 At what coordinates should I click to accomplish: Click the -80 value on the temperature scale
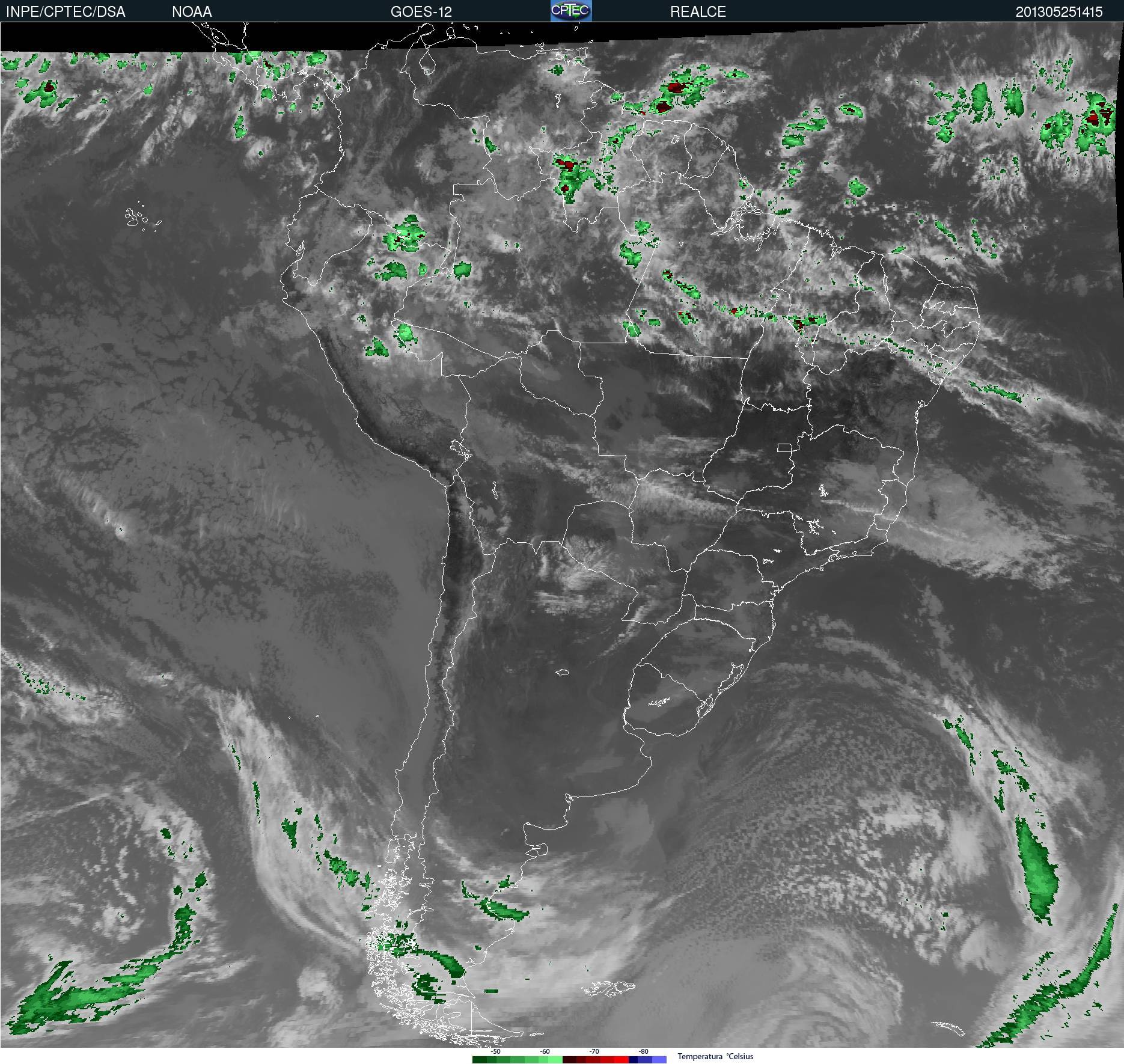[643, 1051]
